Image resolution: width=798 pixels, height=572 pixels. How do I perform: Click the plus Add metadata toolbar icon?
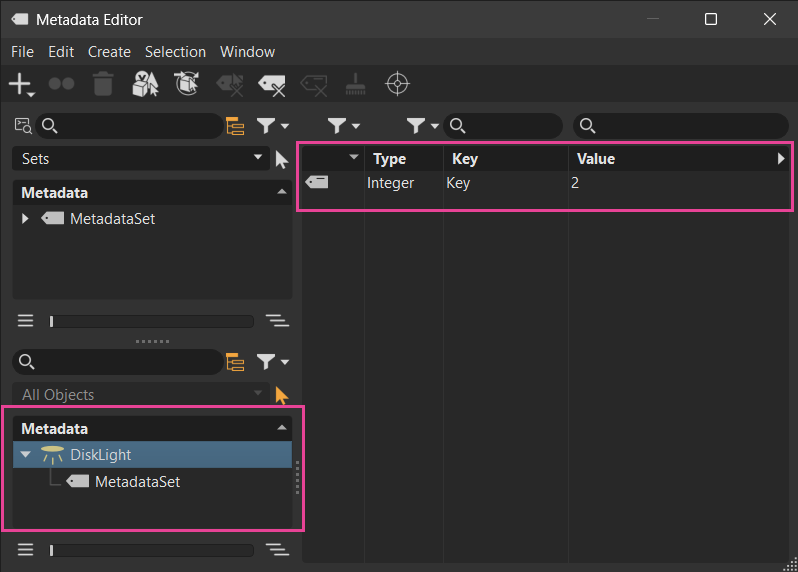click(22, 84)
